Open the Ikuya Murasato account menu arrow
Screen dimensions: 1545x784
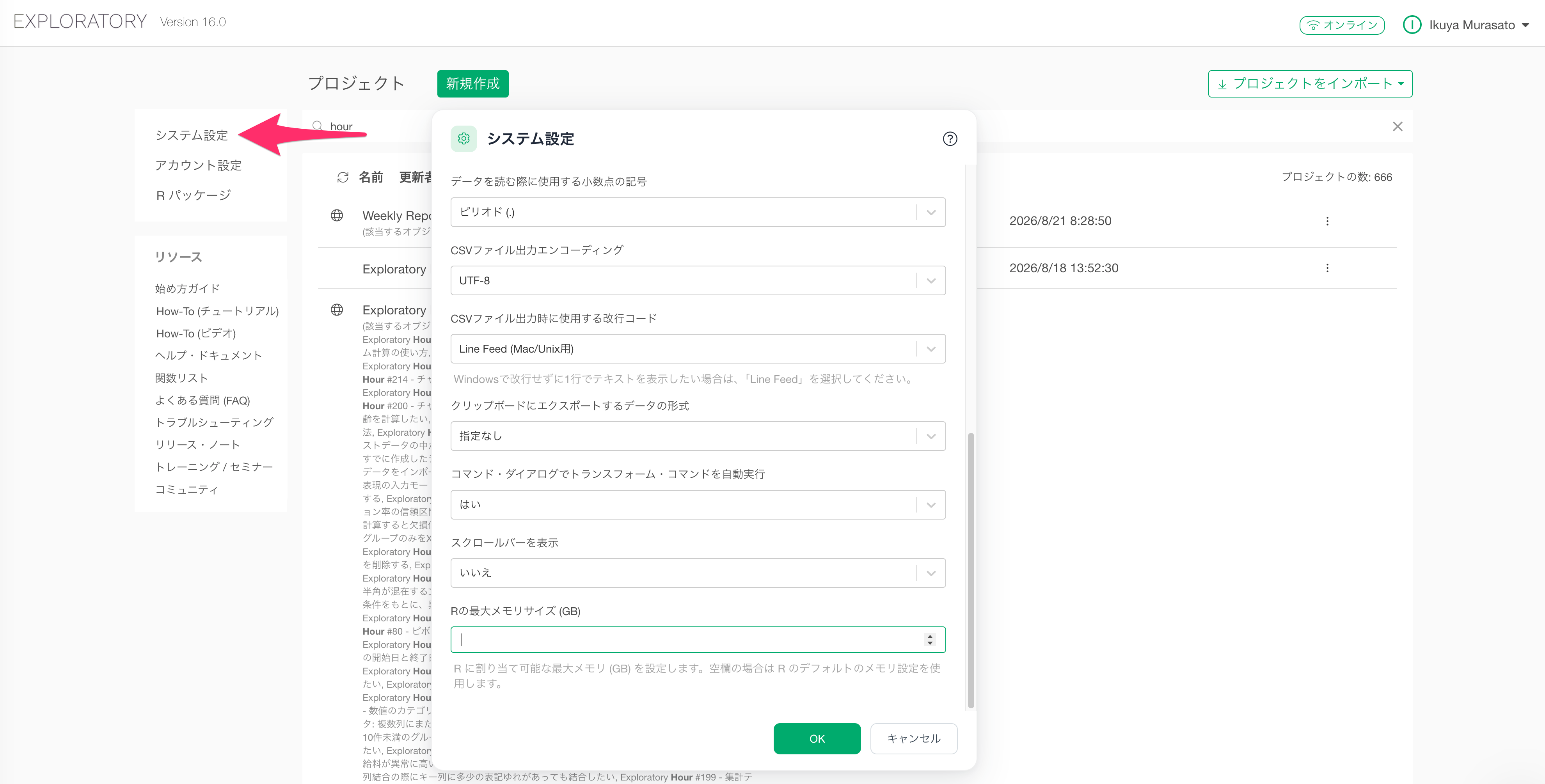click(1525, 25)
